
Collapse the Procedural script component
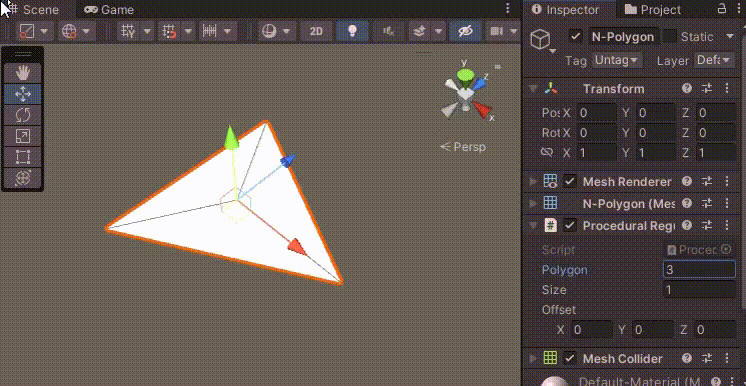point(533,225)
